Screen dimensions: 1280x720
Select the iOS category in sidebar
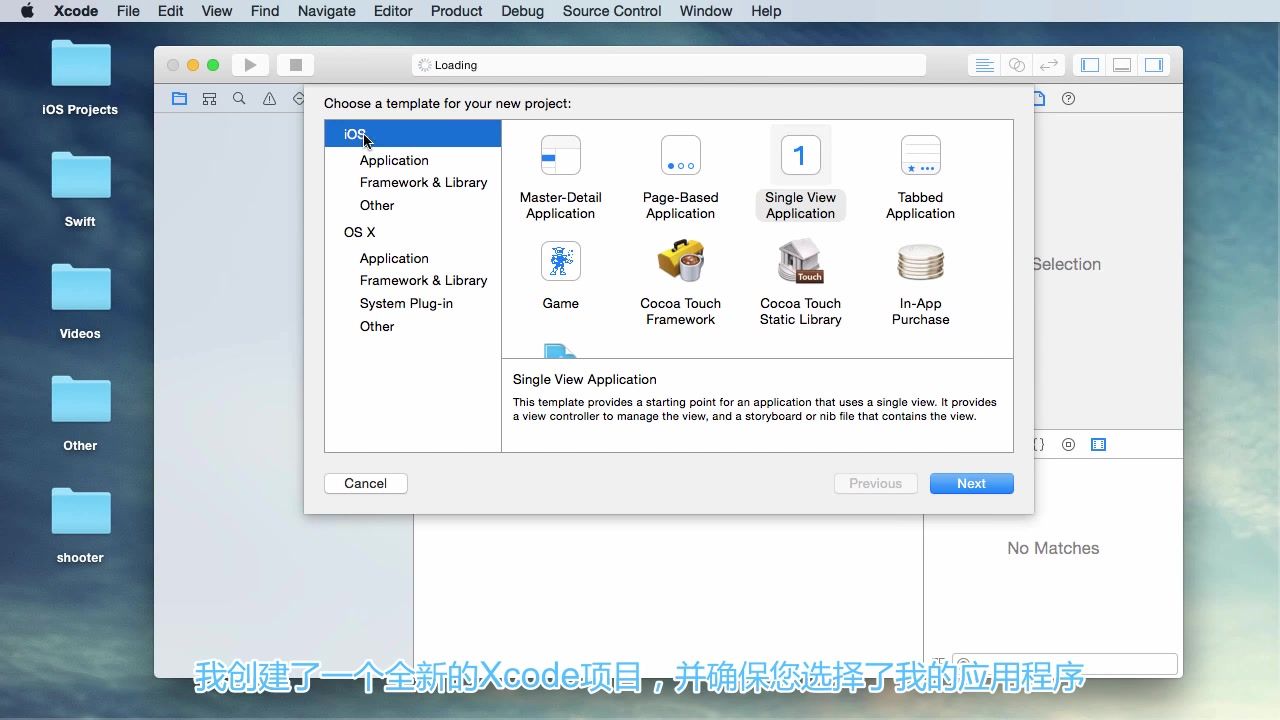pos(413,134)
